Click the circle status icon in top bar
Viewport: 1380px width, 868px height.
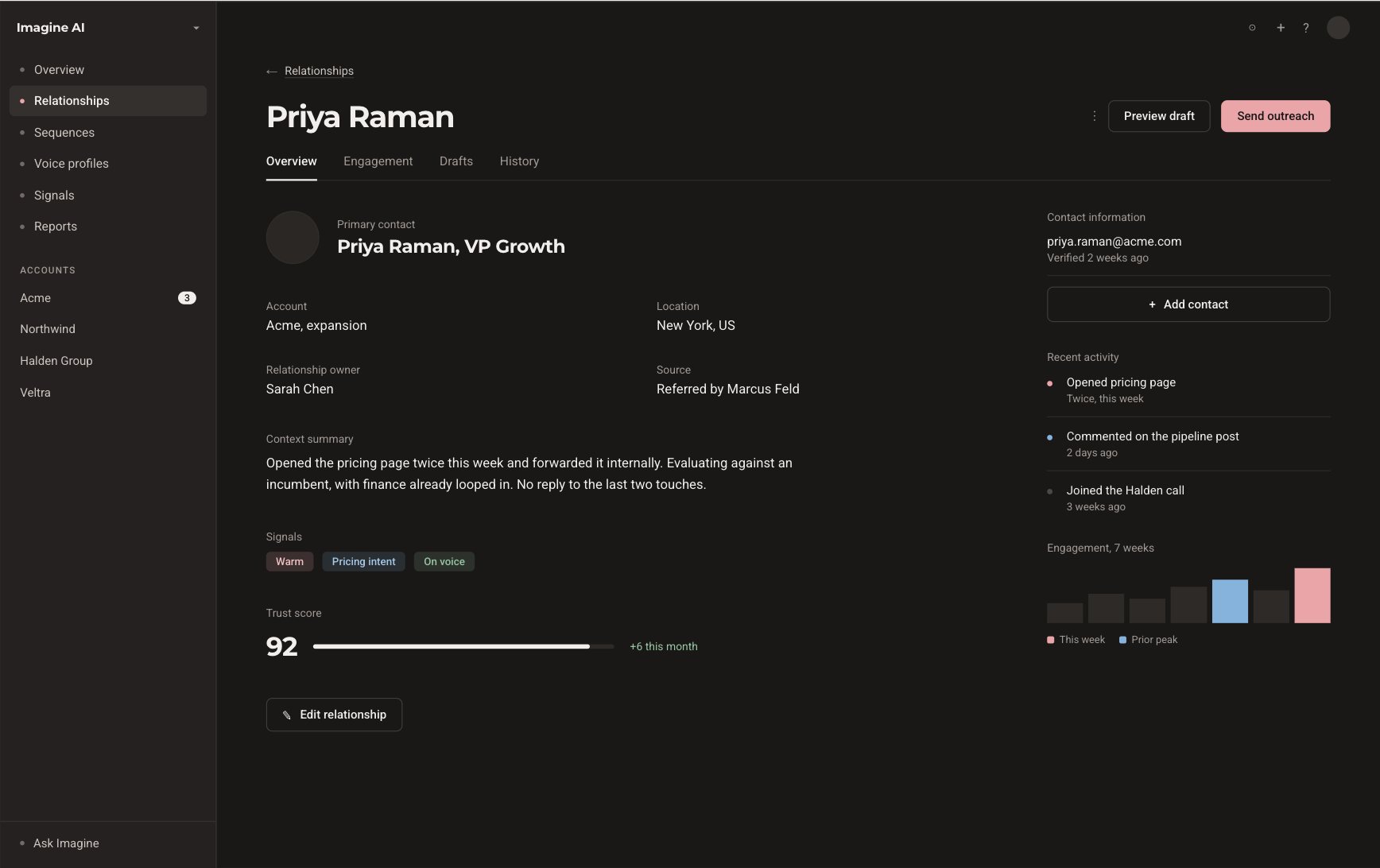pyautogui.click(x=1252, y=28)
